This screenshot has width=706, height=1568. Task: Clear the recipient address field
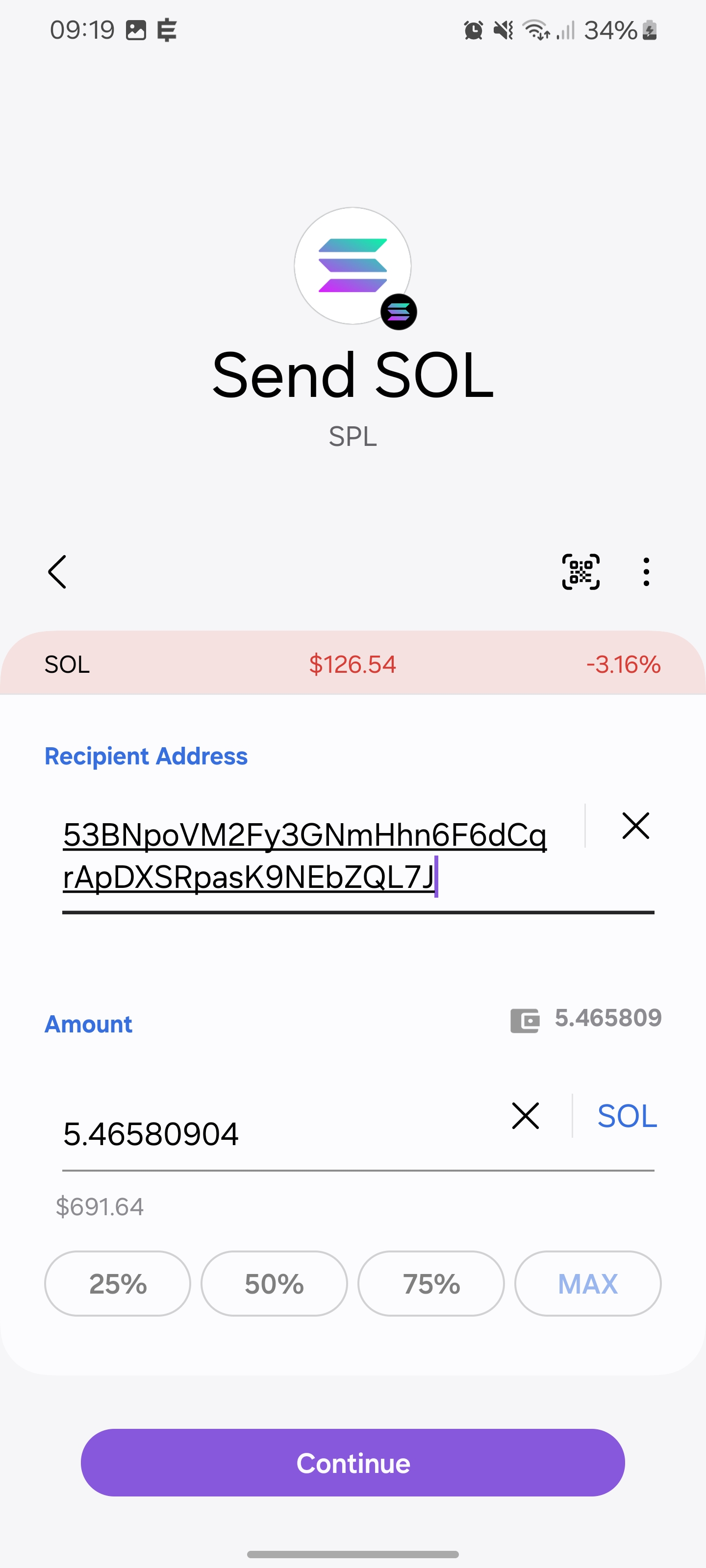[x=635, y=825]
